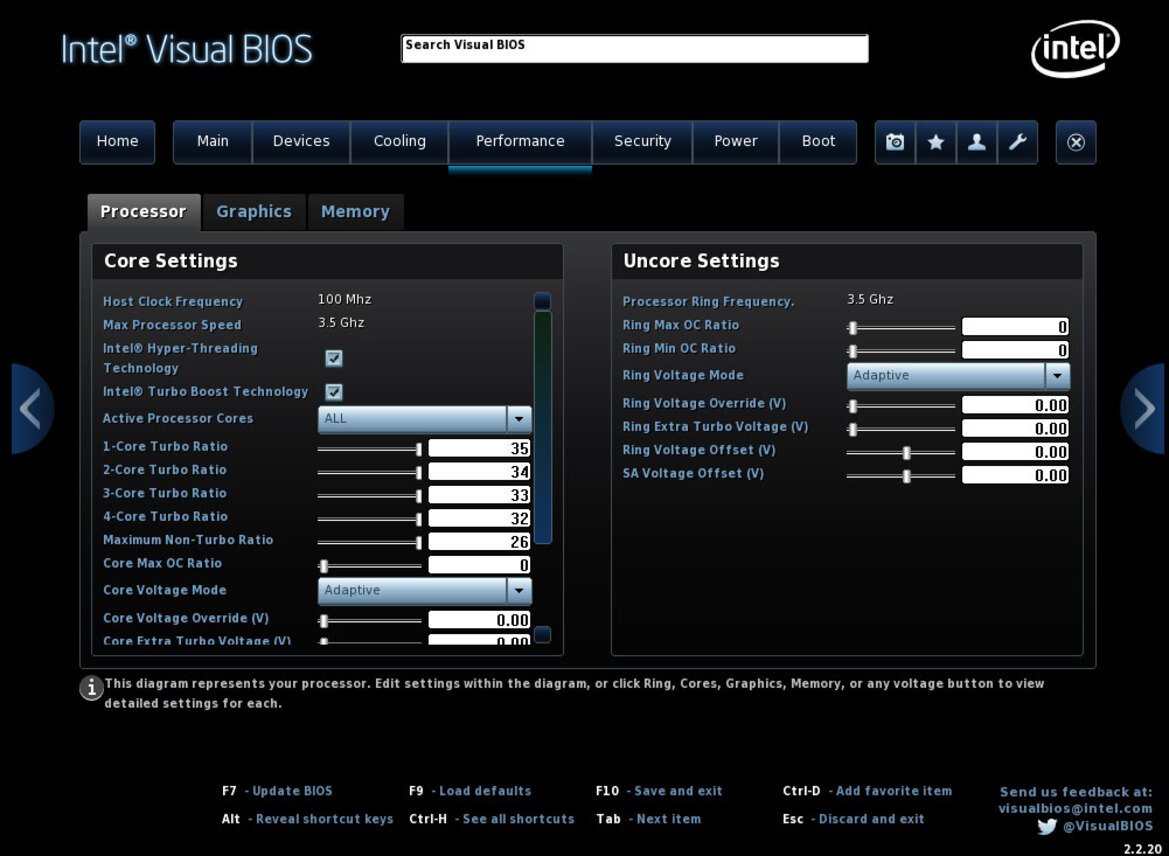Open the Main menu tab

click(x=212, y=142)
